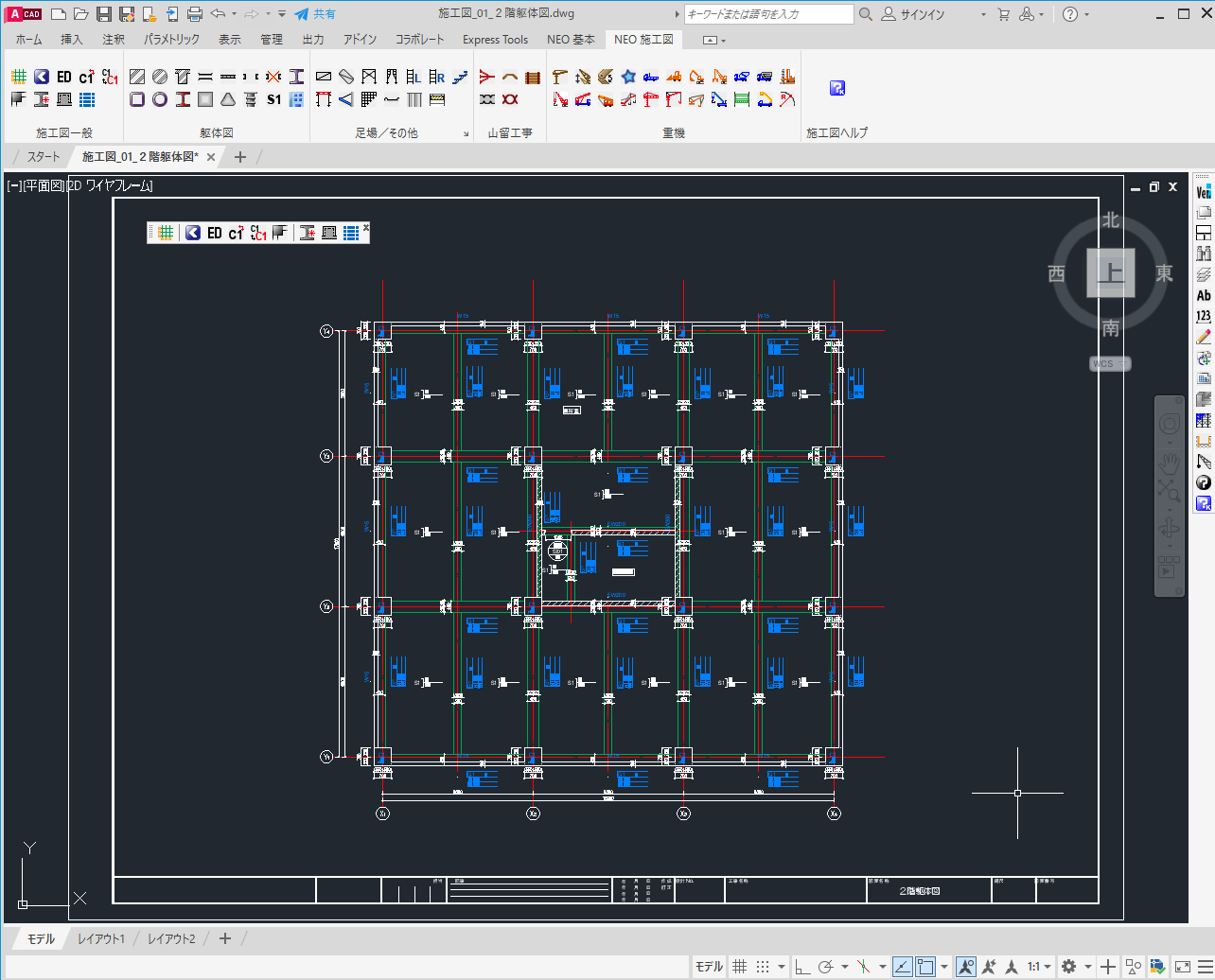Toggle grid display in status bar
Viewport: 1215px width, 980px height.
pos(740,967)
